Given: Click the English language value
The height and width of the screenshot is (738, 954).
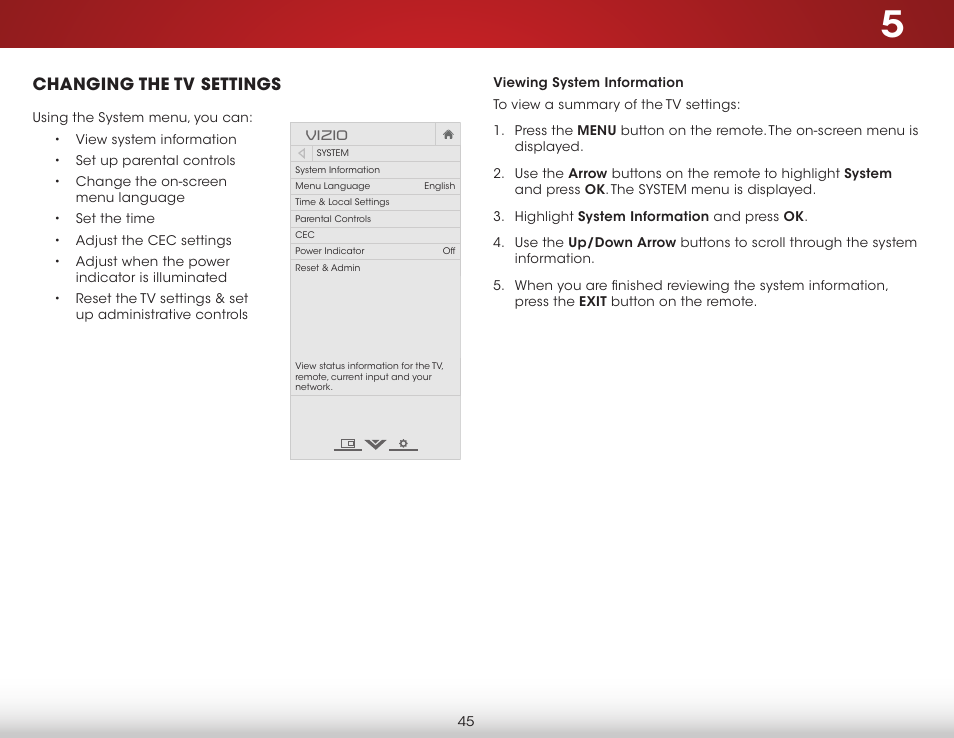Looking at the screenshot, I should coord(439,186).
